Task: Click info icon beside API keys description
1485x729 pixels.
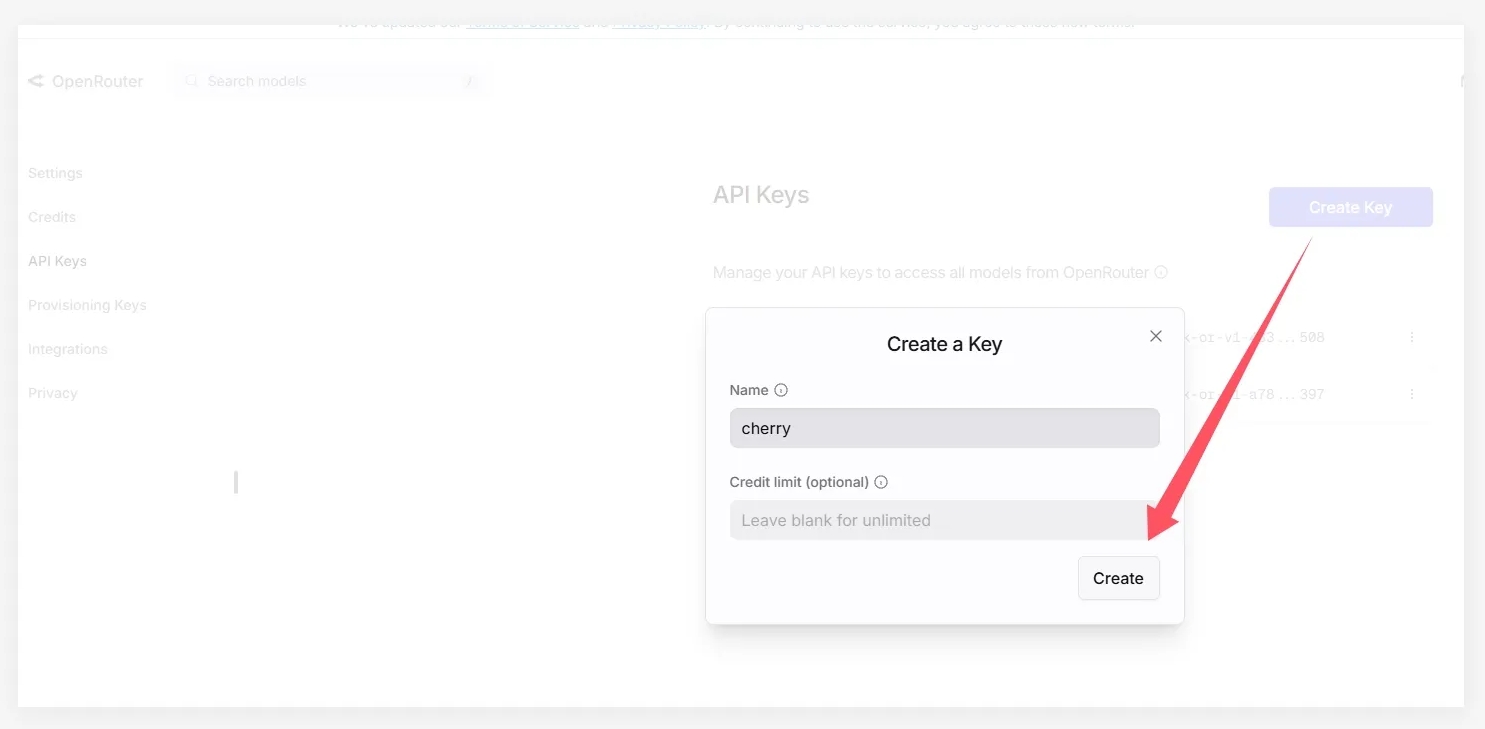Action: 1161,272
